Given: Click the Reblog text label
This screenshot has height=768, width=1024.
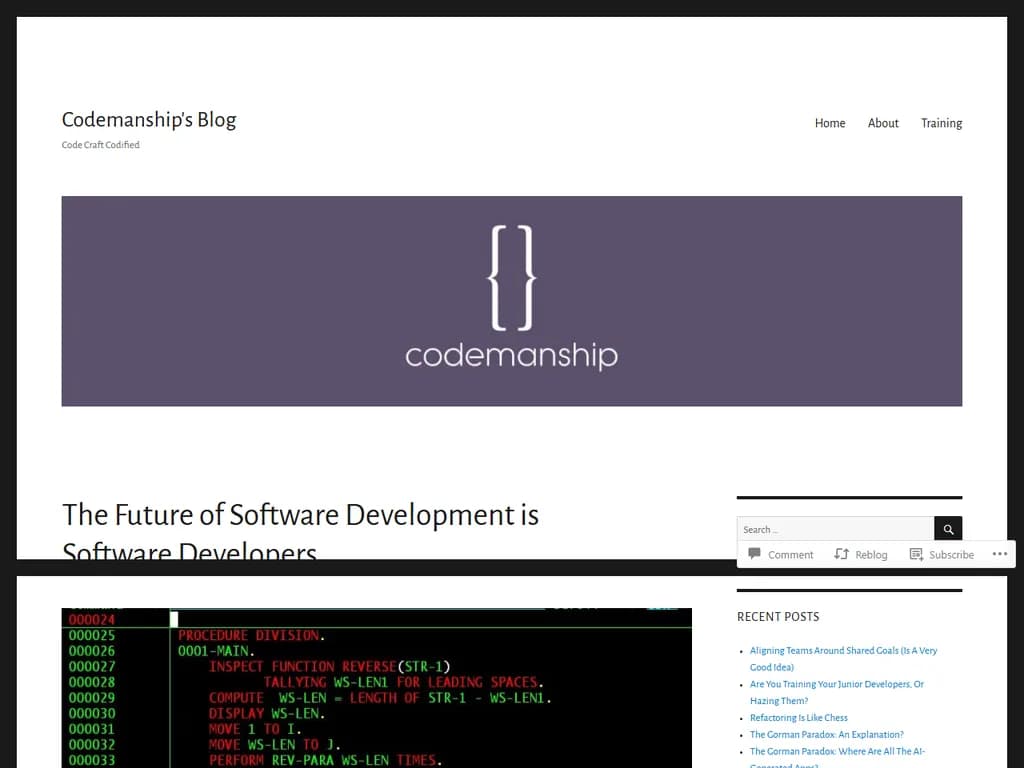Looking at the screenshot, I should (x=871, y=555).
